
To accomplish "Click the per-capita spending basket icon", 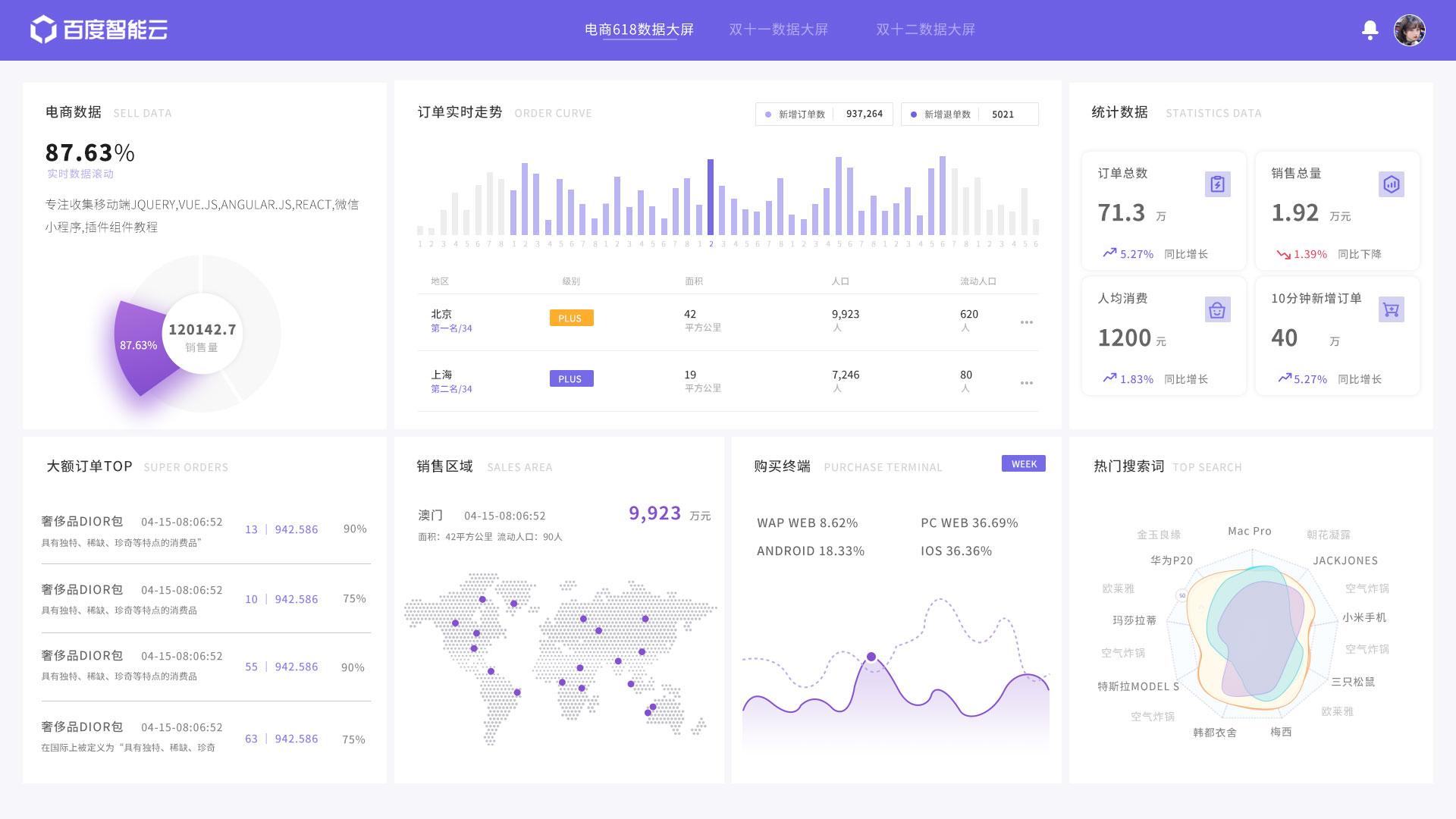I will coord(1217,309).
